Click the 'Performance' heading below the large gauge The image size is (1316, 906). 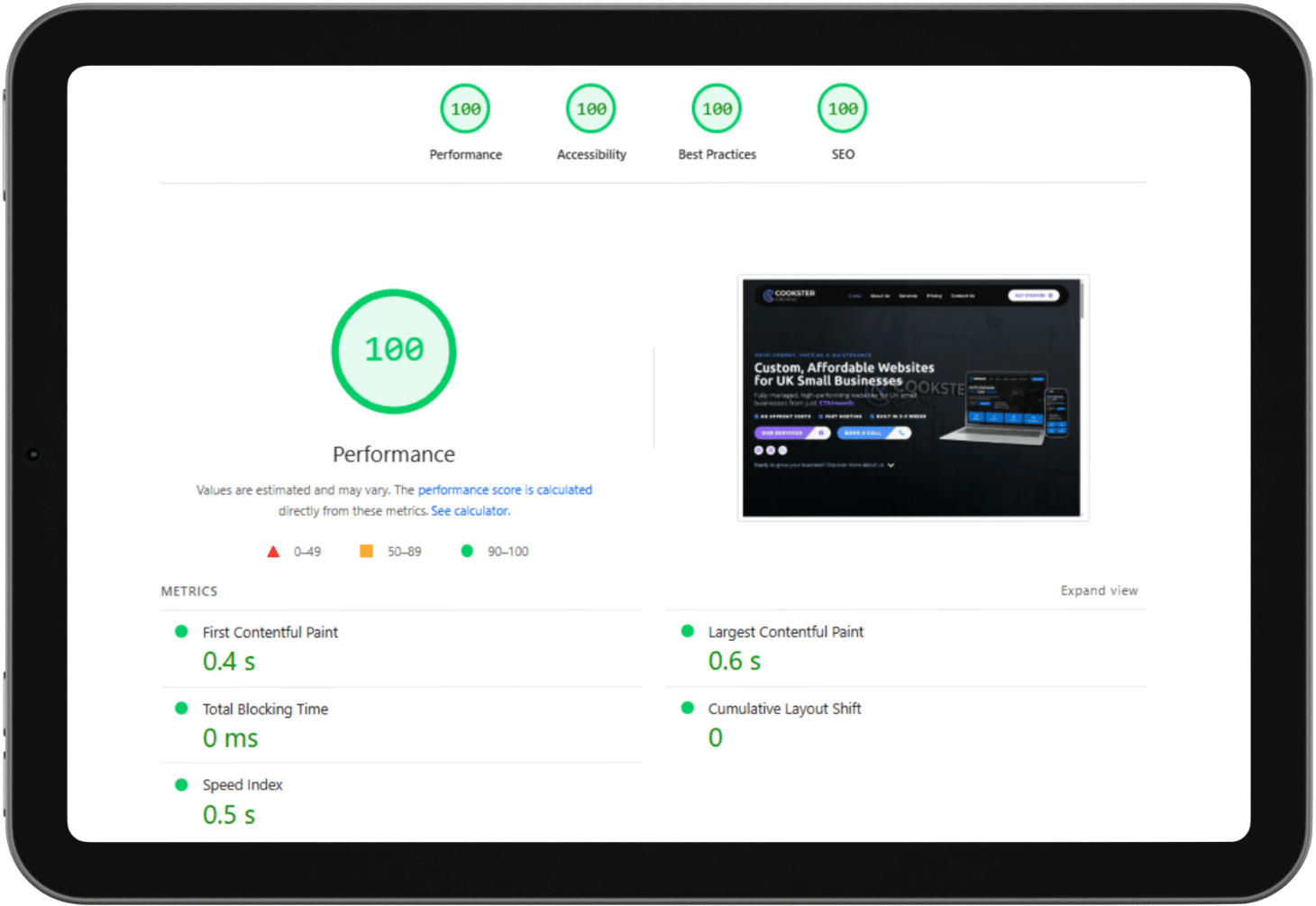394,454
